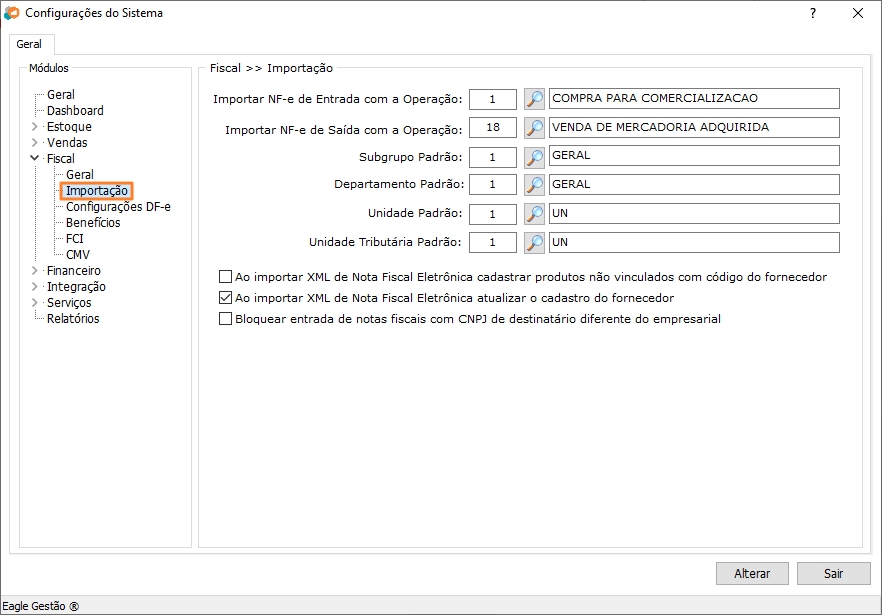The image size is (882, 615).
Task: Expand the Vendas module node
Action: pyautogui.click(x=35, y=143)
